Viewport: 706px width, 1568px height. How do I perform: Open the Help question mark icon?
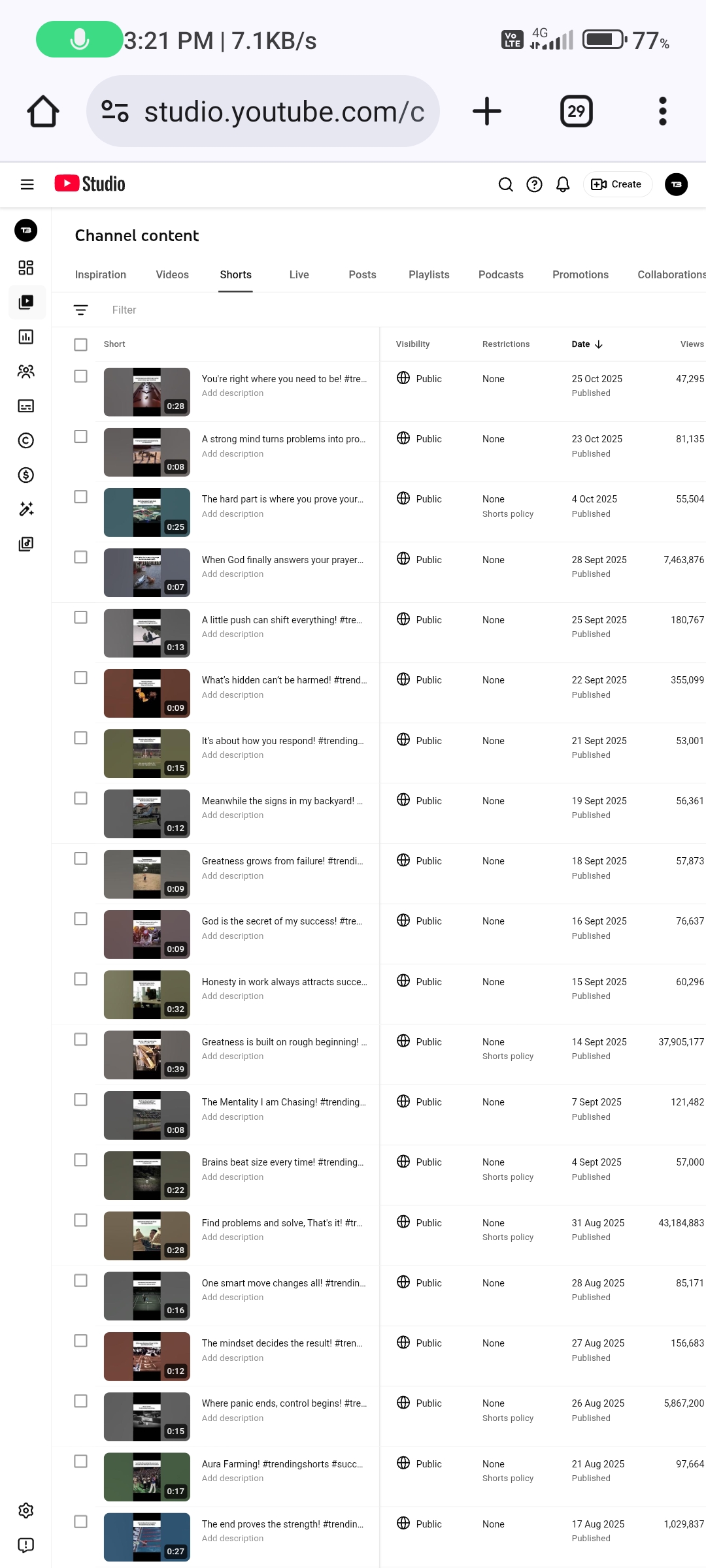pos(534,185)
